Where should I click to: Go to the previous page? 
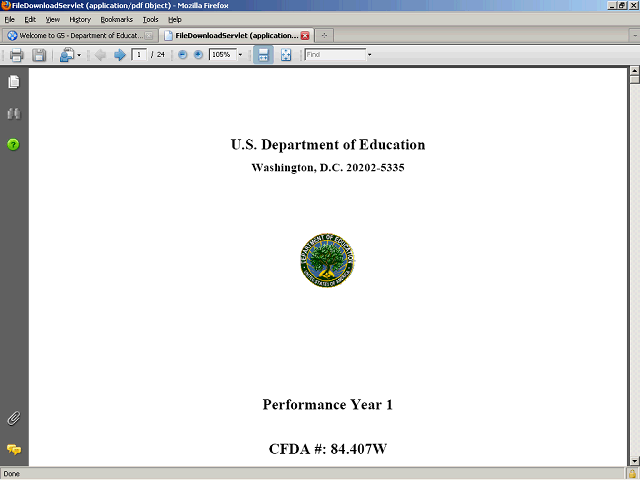[100, 55]
